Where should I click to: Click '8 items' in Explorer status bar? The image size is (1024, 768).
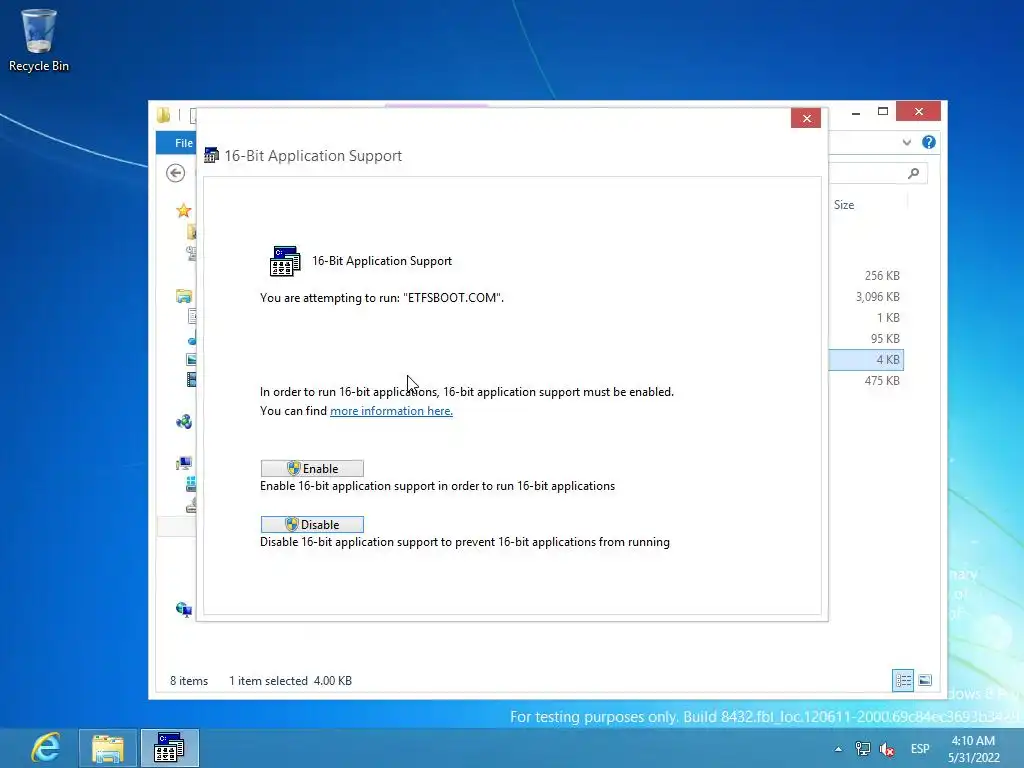189,680
